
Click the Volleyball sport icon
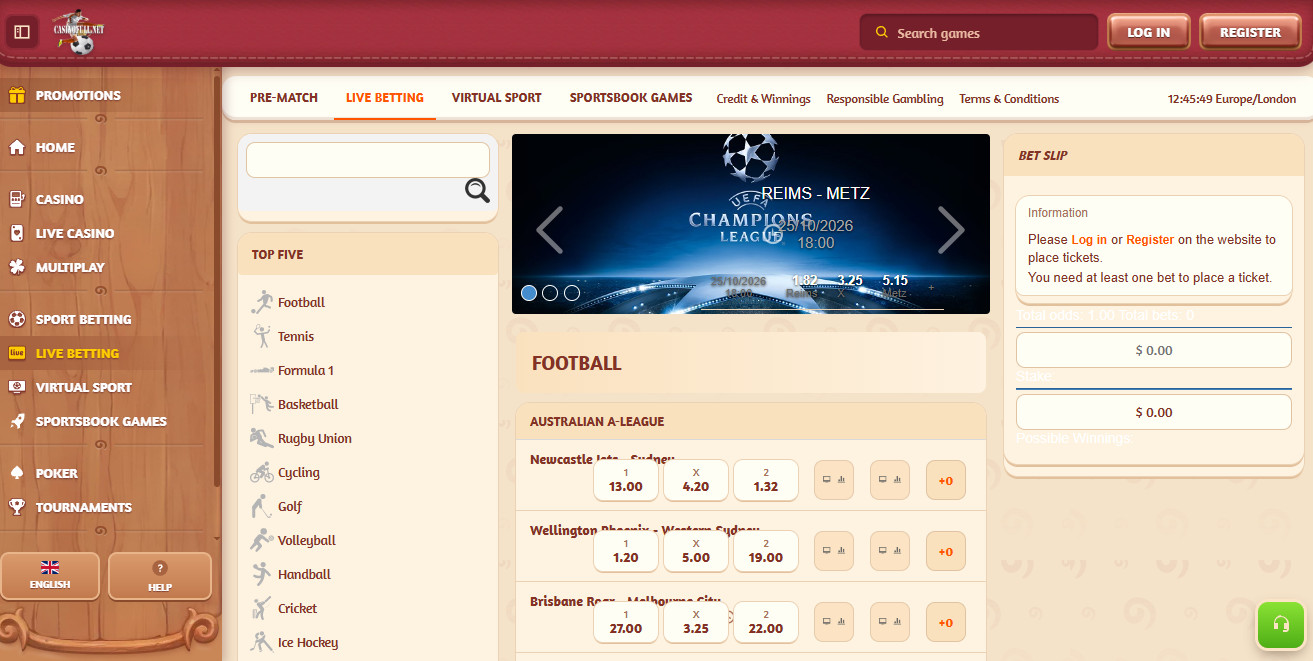point(262,540)
